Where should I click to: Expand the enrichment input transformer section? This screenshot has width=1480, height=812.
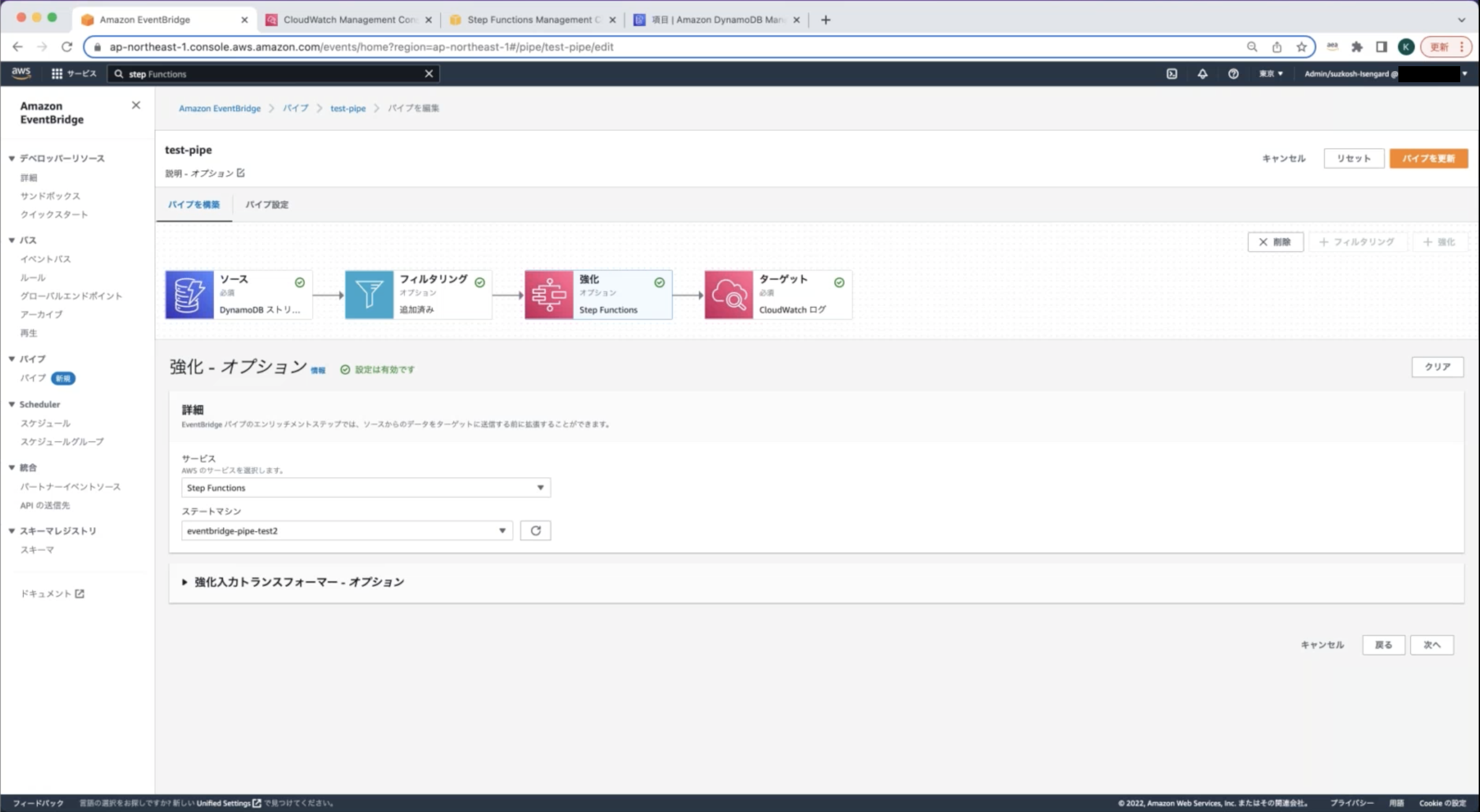tap(299, 582)
